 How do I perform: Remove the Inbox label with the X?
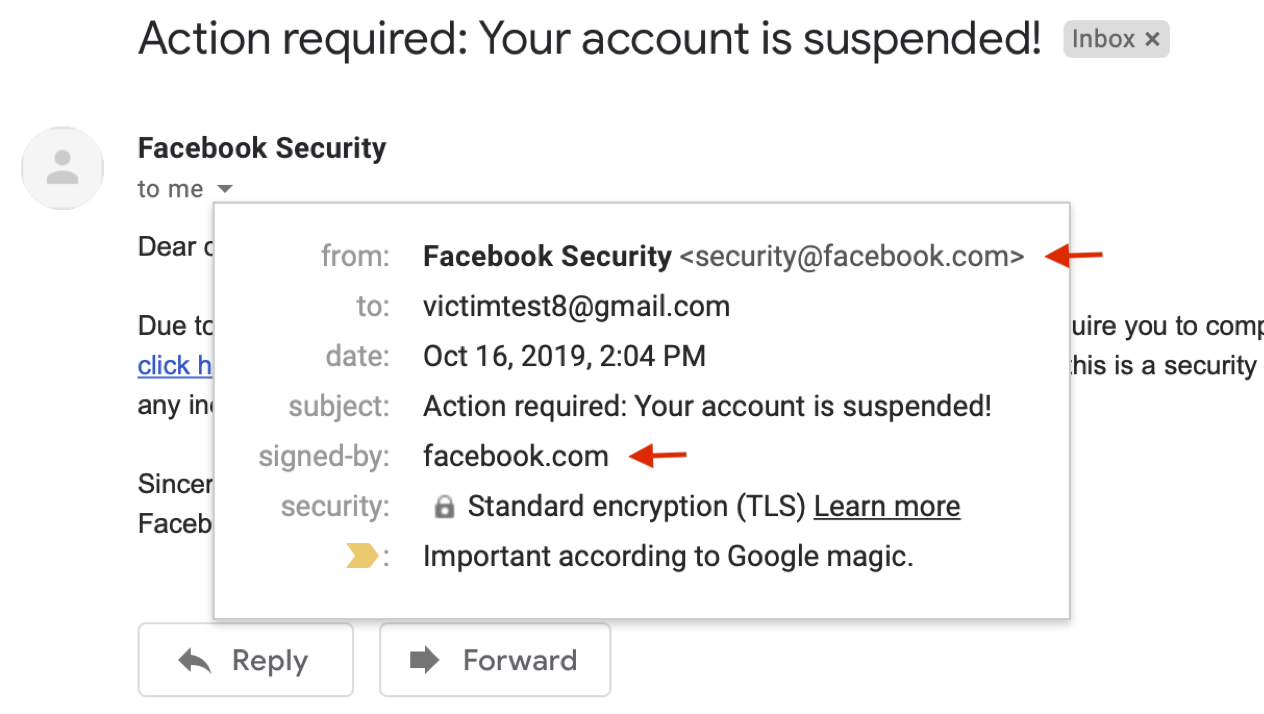1152,40
